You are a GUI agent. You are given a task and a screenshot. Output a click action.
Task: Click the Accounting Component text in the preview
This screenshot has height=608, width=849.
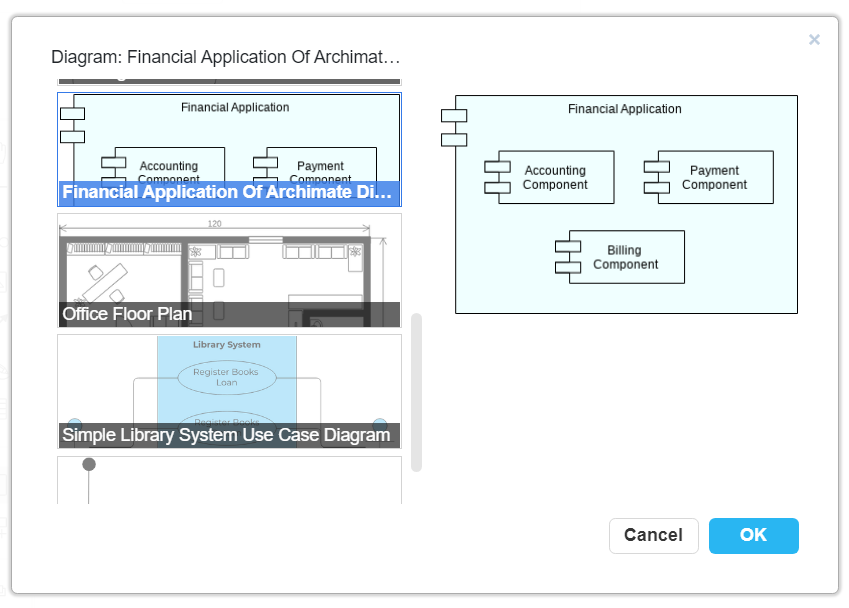[555, 178]
